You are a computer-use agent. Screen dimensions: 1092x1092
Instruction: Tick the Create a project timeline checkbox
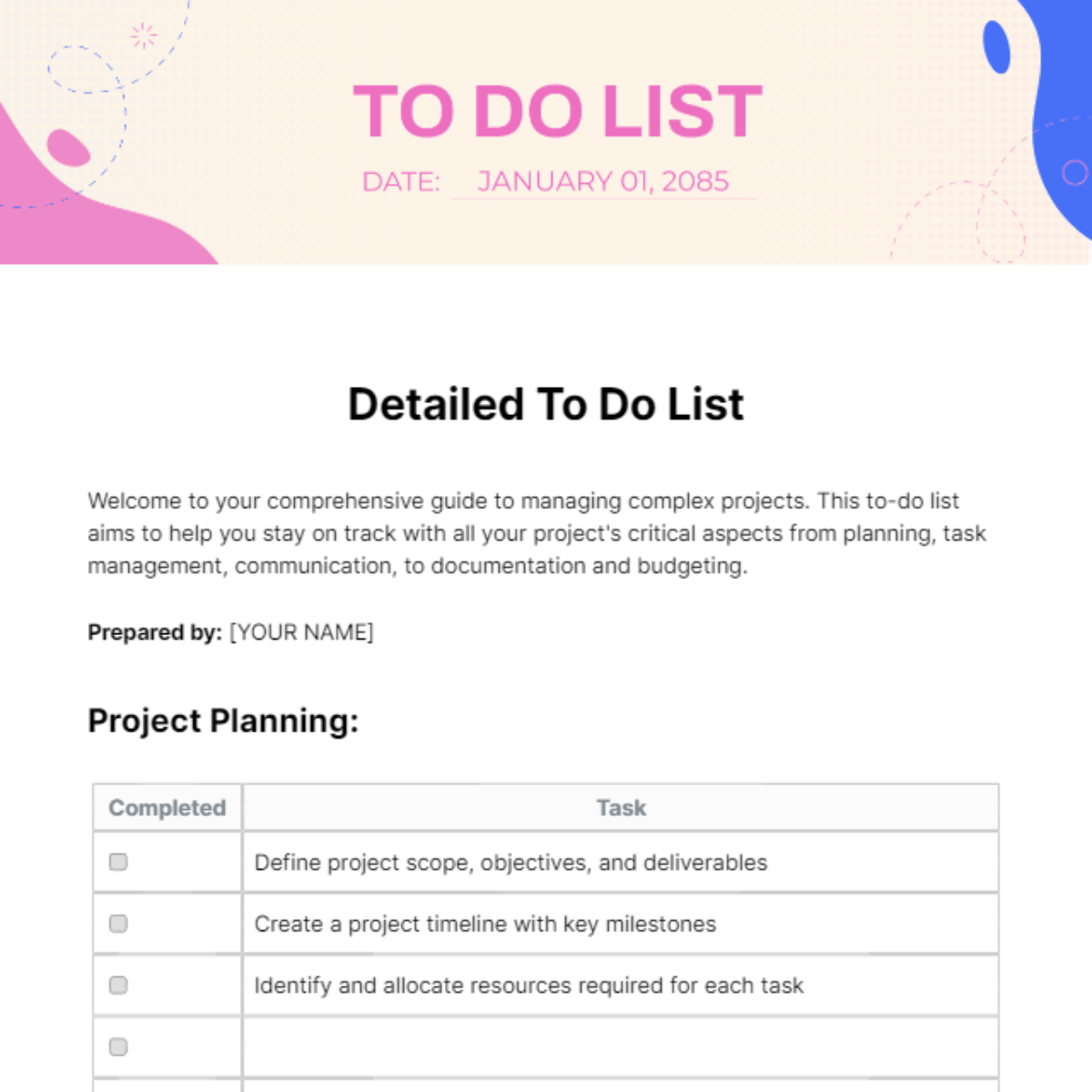[x=118, y=924]
